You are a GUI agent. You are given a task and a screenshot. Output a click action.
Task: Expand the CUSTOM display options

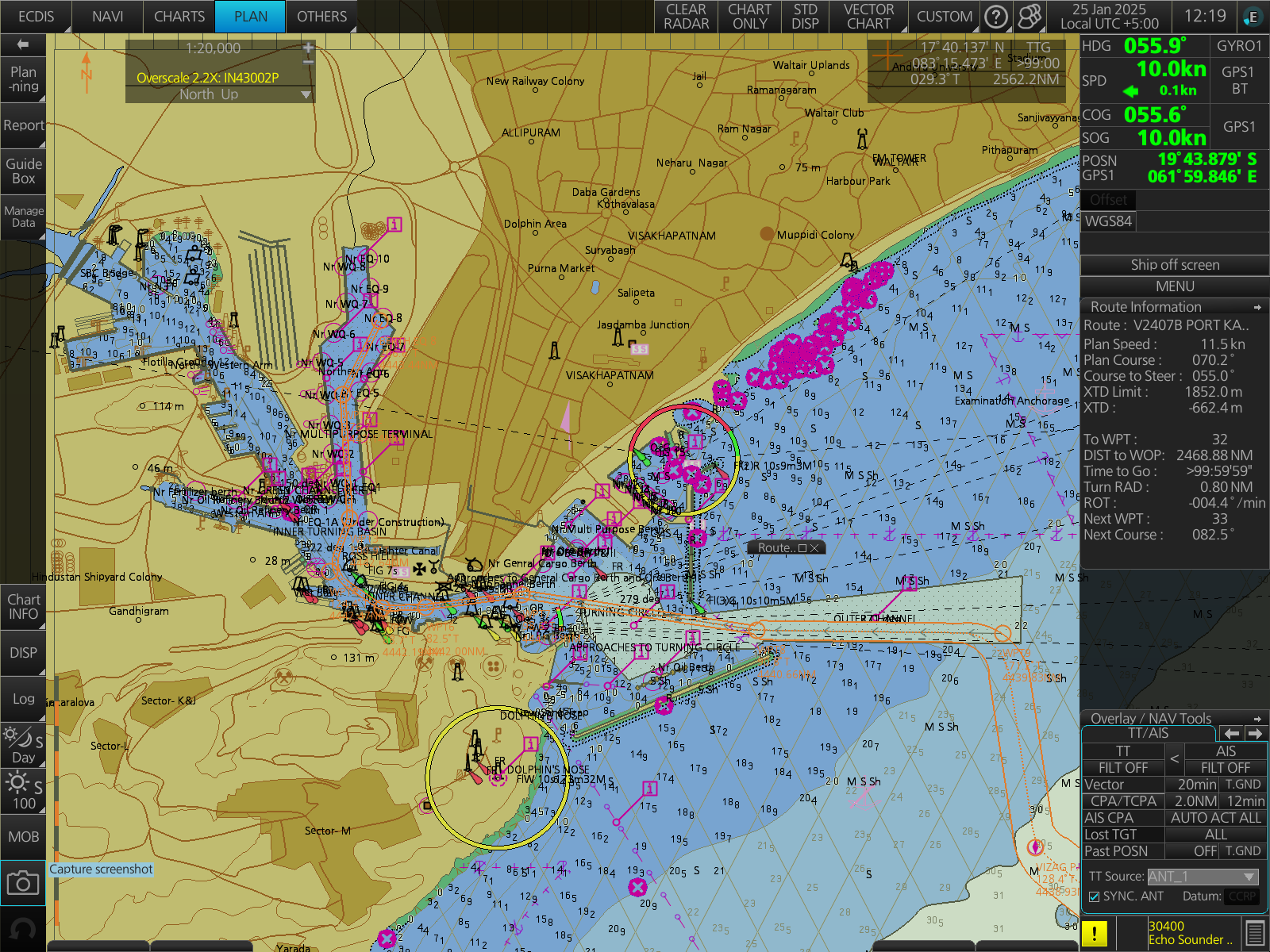click(x=944, y=17)
